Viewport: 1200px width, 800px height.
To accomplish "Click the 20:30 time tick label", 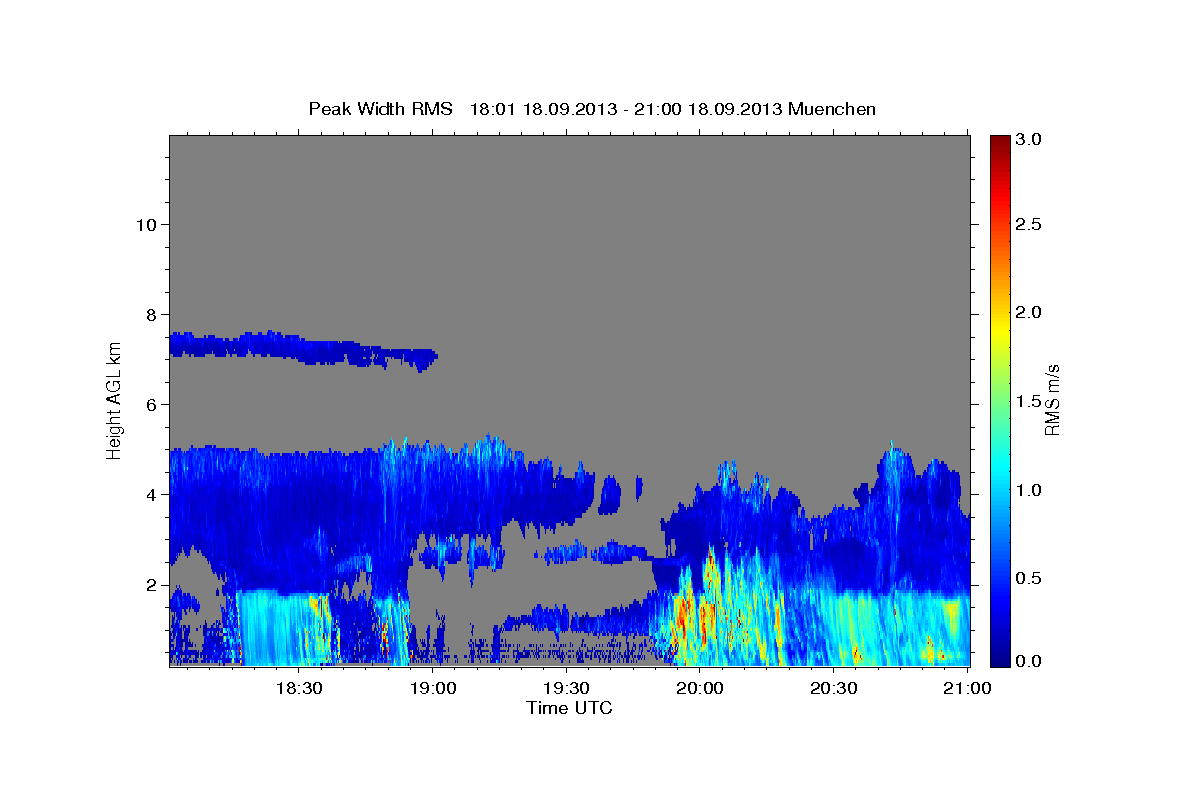I will click(x=832, y=688).
